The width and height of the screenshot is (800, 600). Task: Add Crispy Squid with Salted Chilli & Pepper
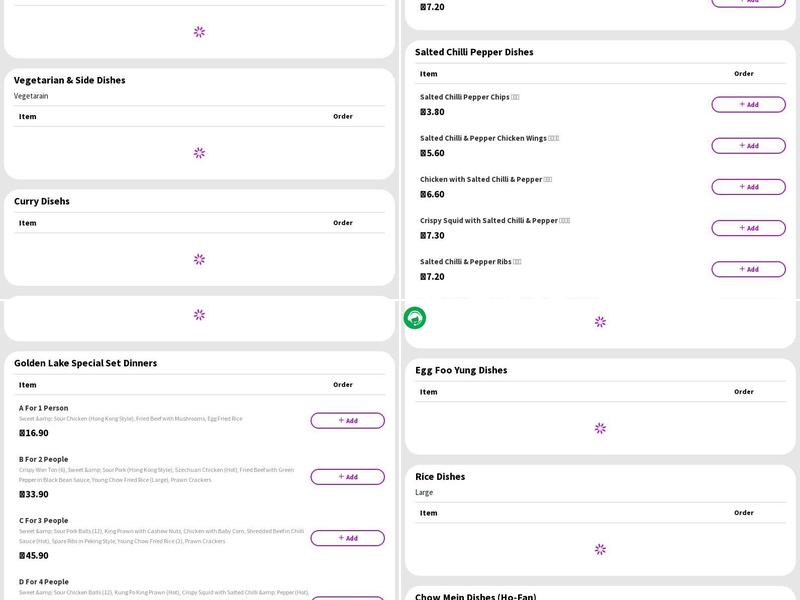[748, 228]
